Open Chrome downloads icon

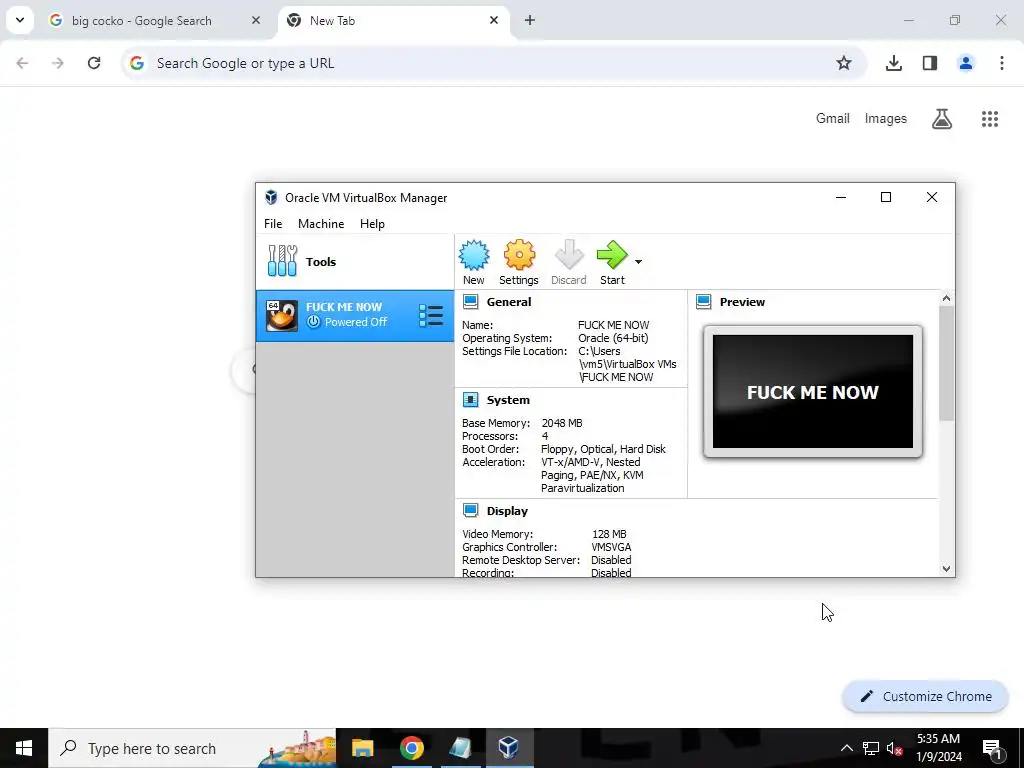[x=893, y=63]
